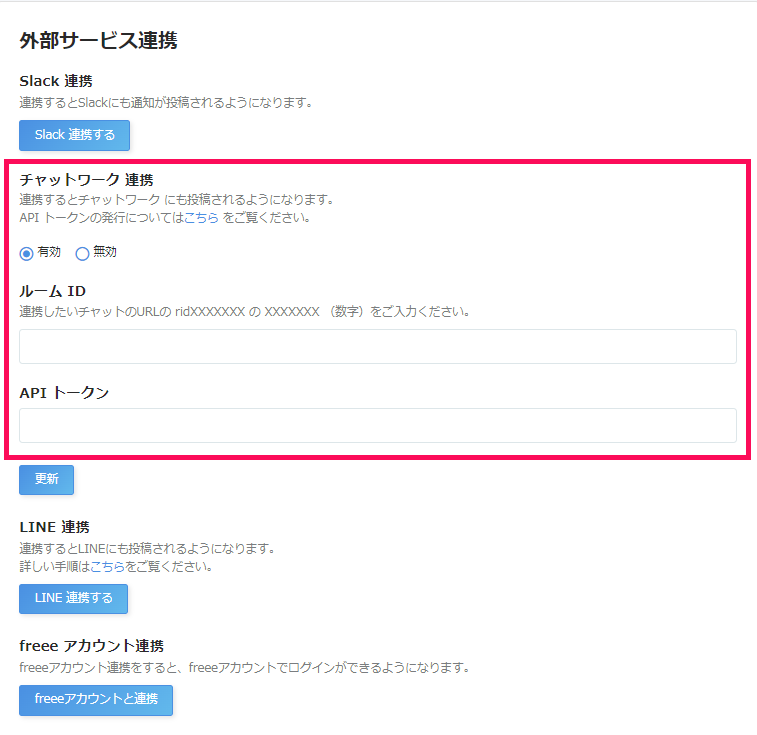Select the 無効 radio button
Viewport: 757px width, 735px height.
point(82,253)
